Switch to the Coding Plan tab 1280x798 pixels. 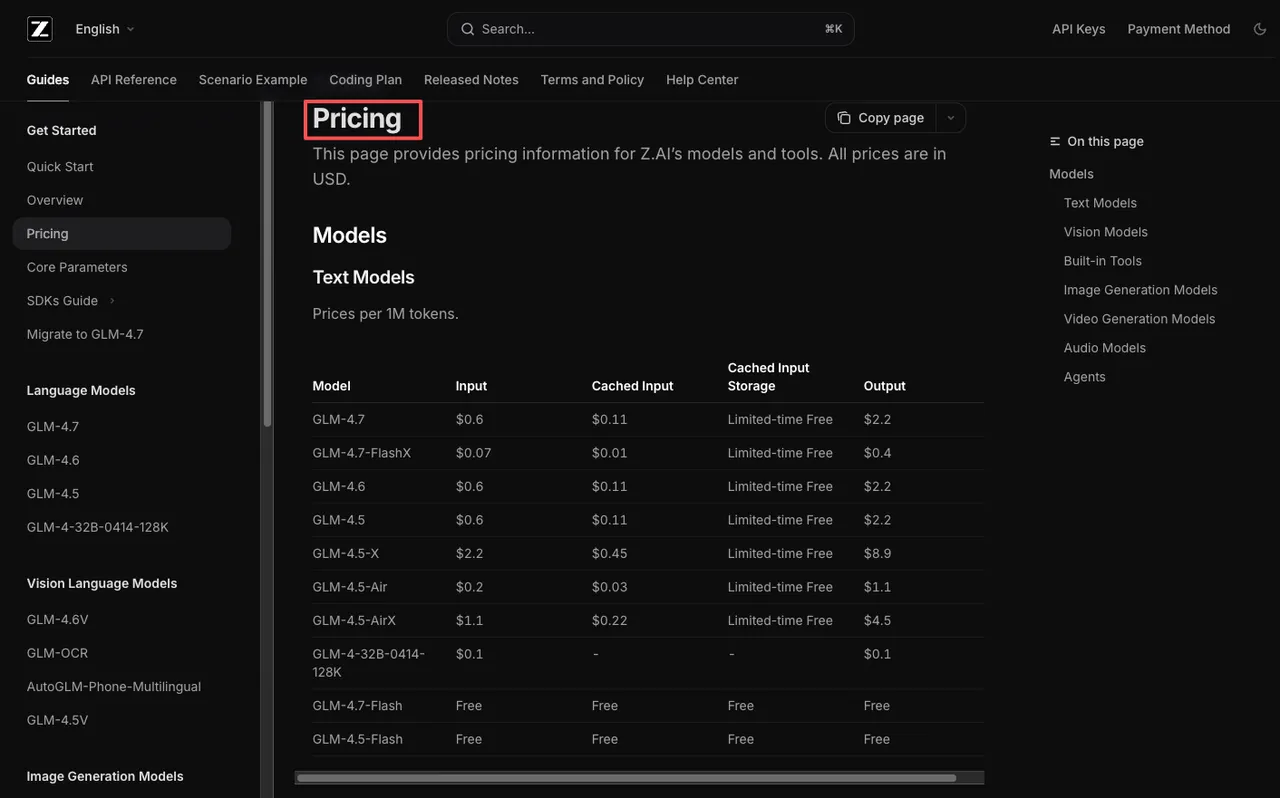coord(365,80)
